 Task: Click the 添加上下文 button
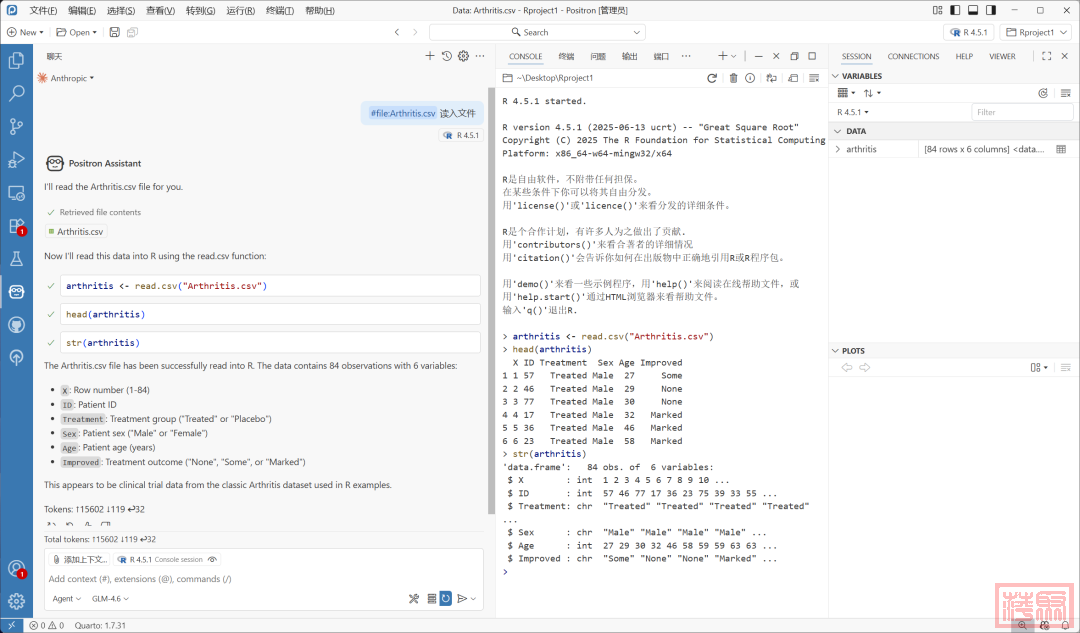click(x=79, y=560)
